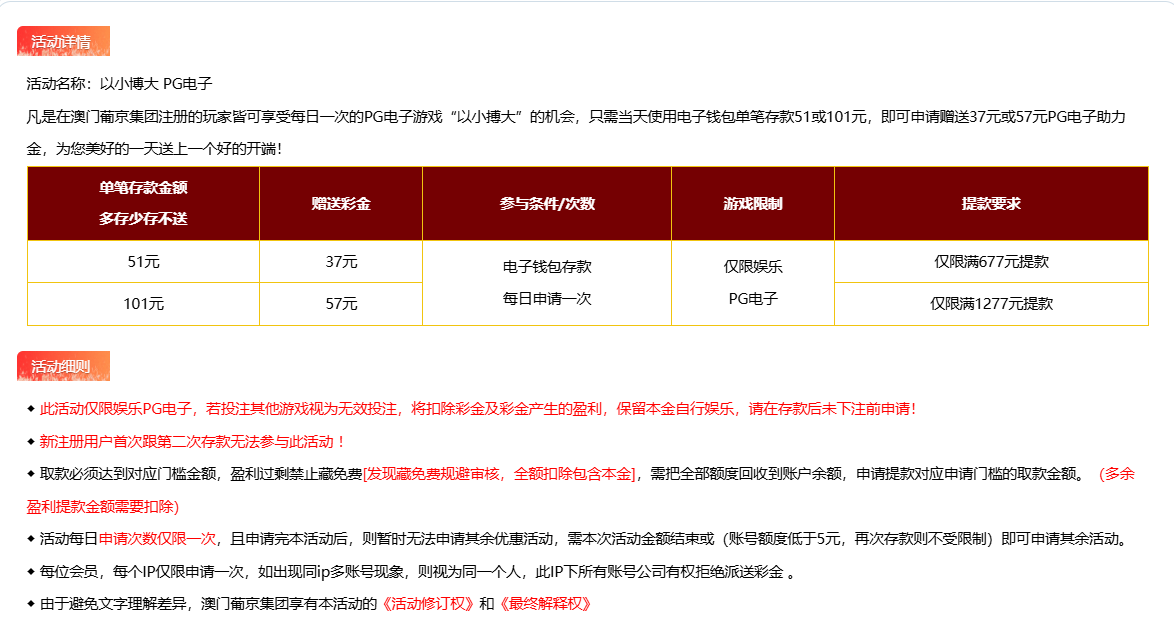Click the diamond bullet before 新注册用户 rule
This screenshot has height=642, width=1174.
(31, 442)
